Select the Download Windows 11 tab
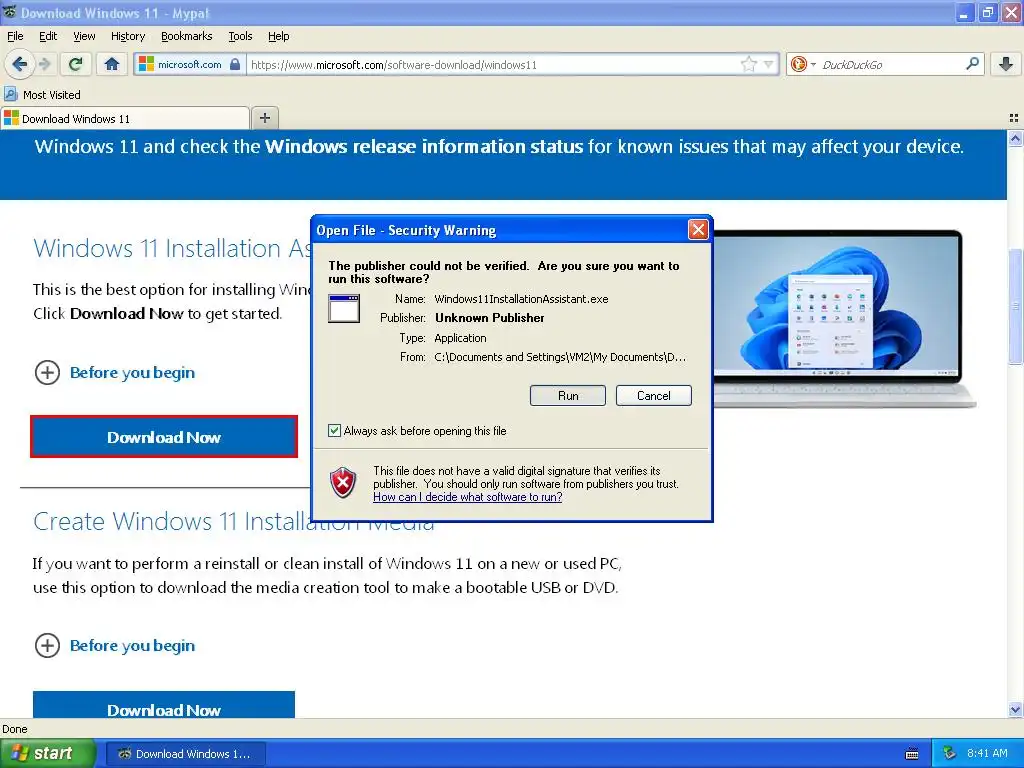 [125, 118]
